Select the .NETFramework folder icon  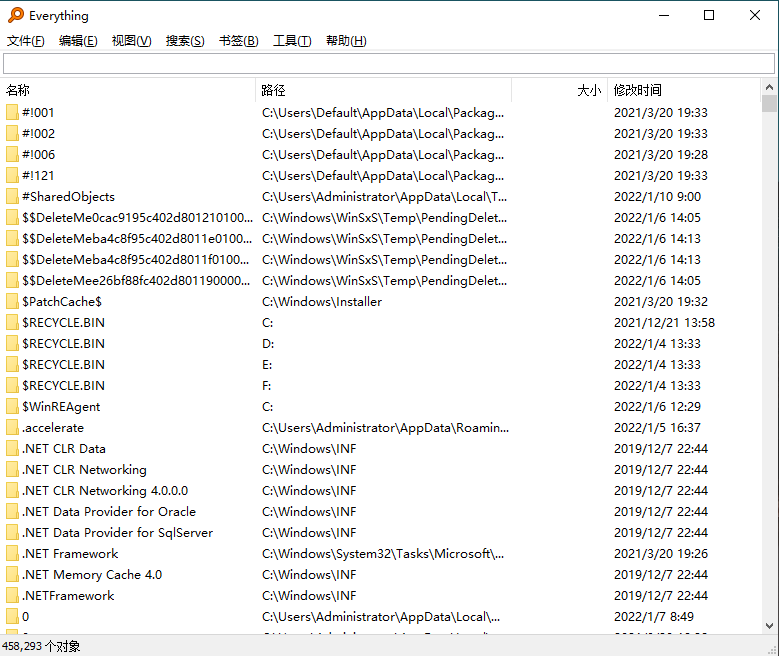pos(12,595)
